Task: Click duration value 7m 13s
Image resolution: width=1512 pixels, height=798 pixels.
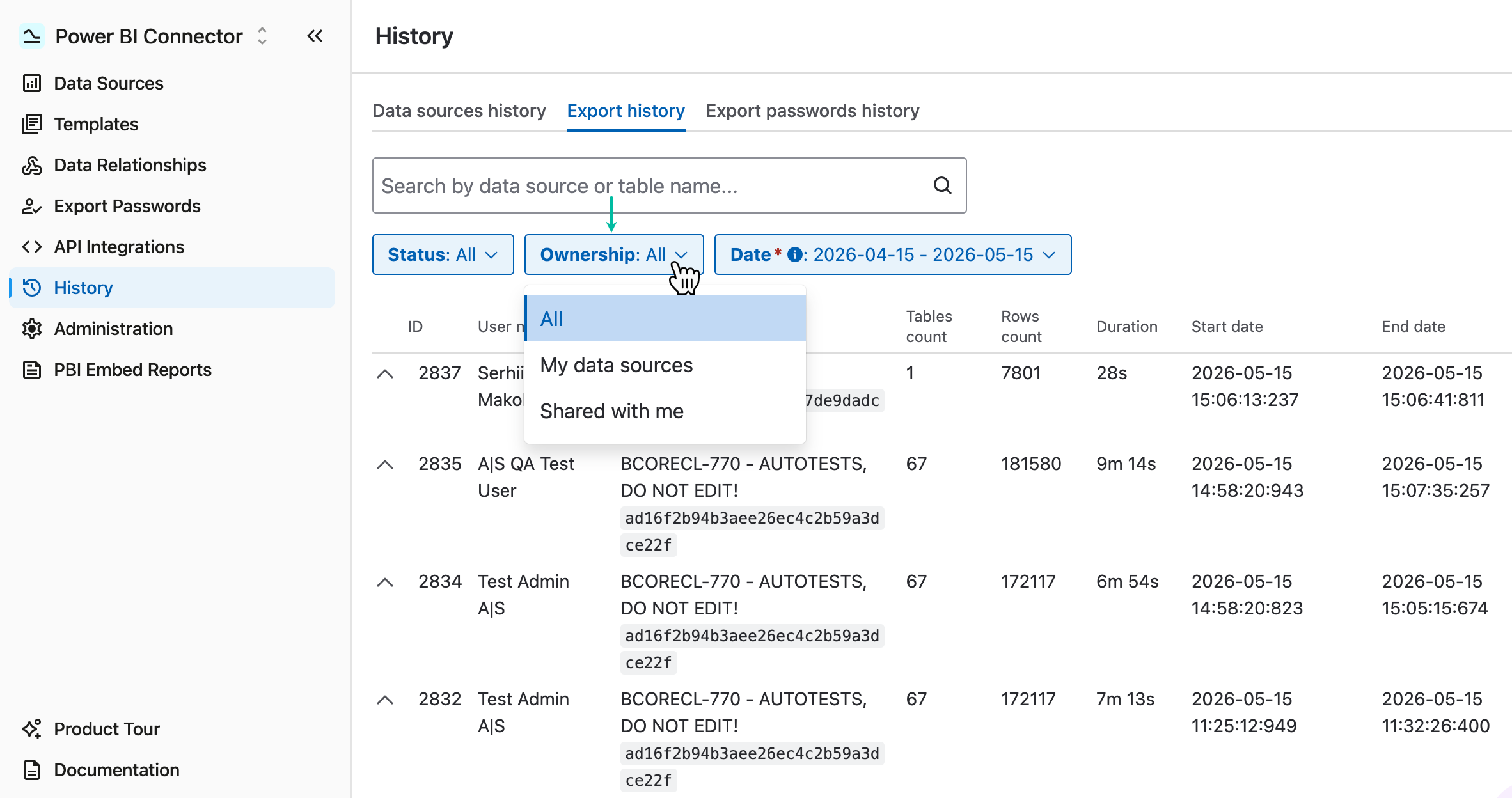Action: 1125,699
